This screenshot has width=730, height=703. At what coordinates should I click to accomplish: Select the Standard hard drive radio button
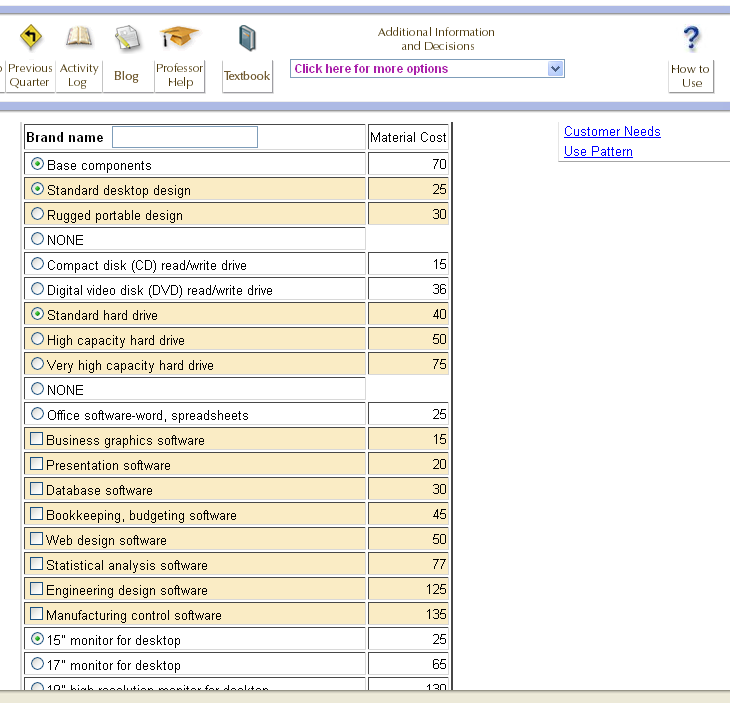coord(37,314)
